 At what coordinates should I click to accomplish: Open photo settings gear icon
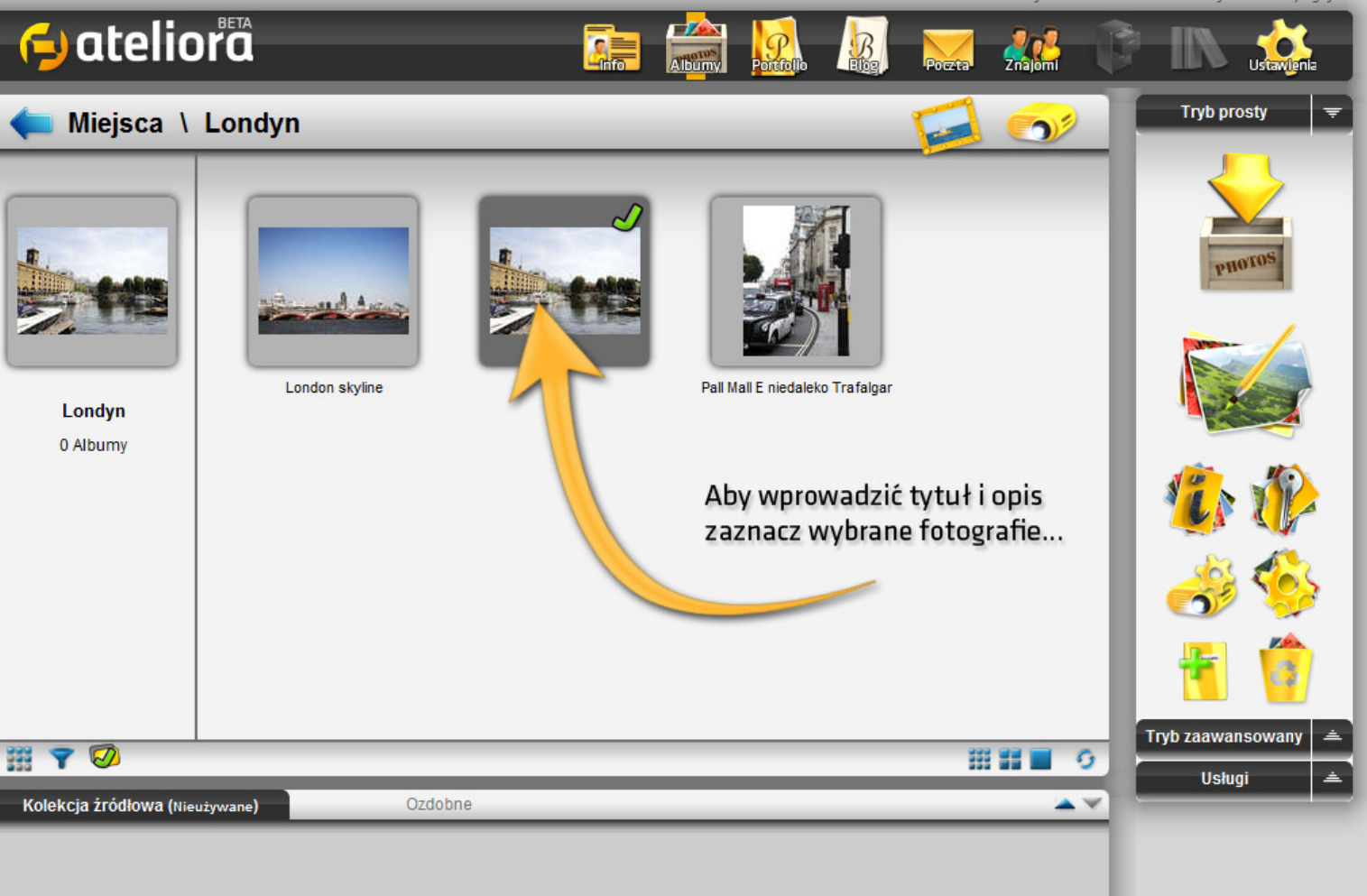pos(1286,583)
